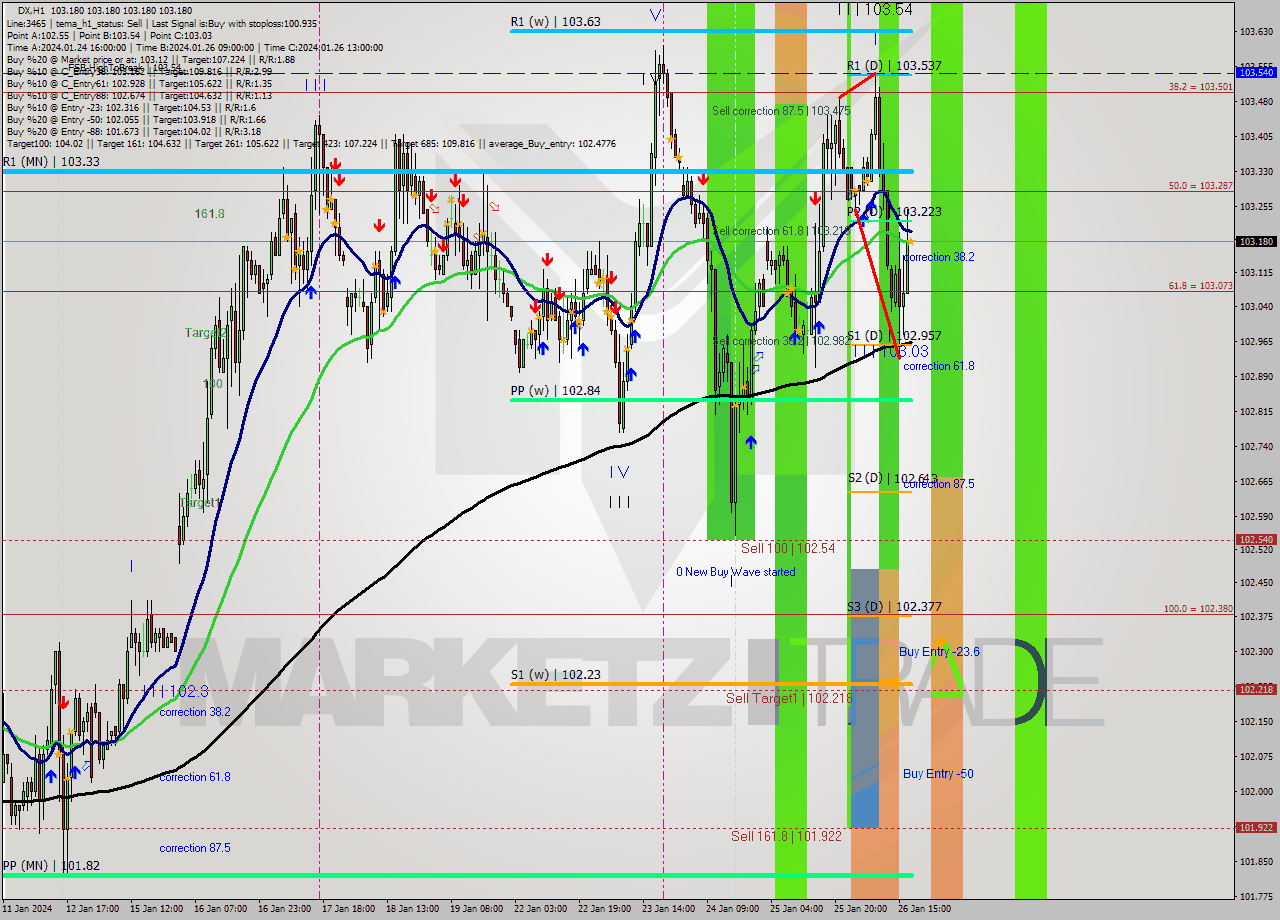The image size is (1280, 920).
Task: Click the orange arrow beside Buy Entry -23.6
Action: click(x=940, y=641)
